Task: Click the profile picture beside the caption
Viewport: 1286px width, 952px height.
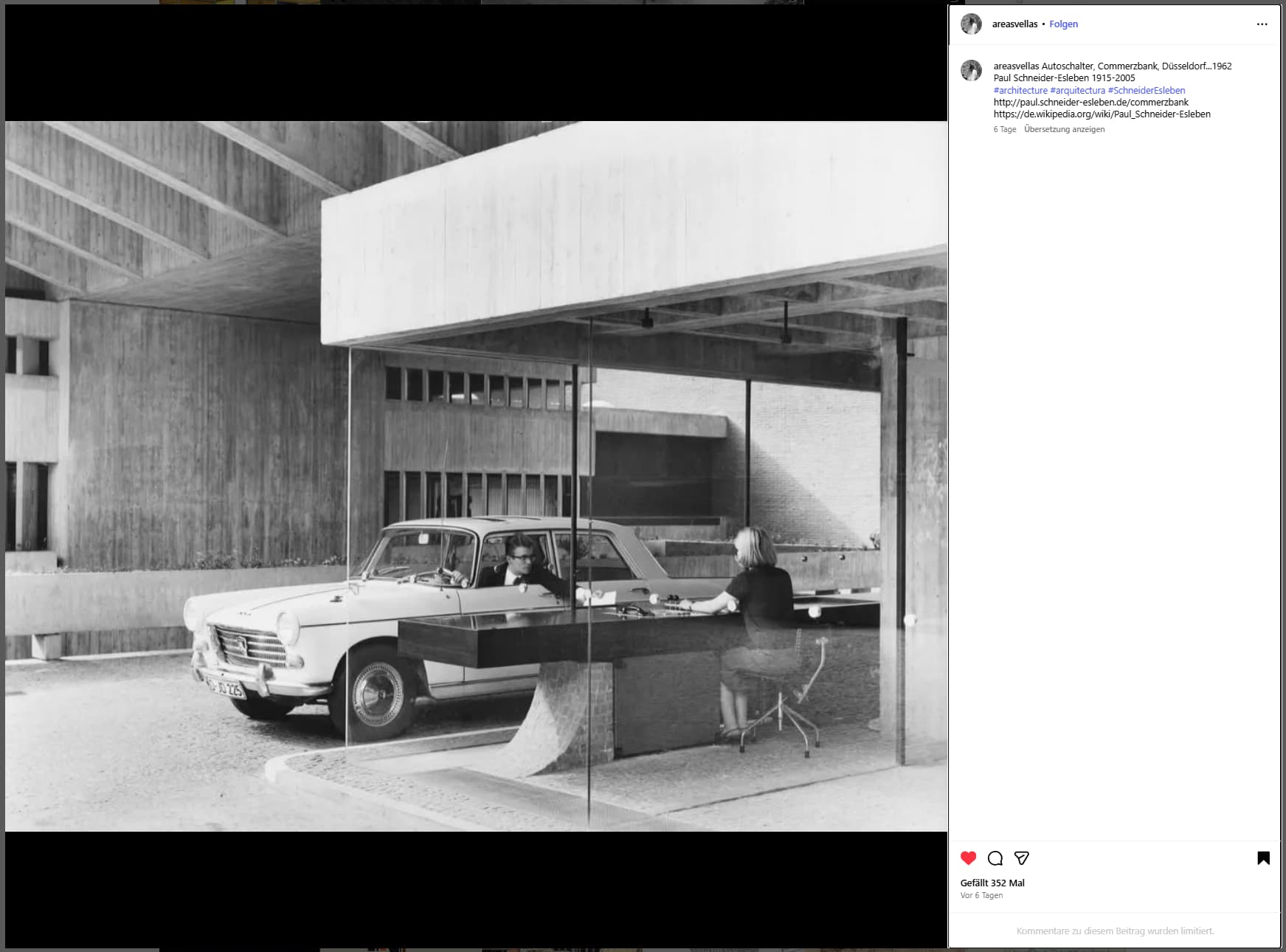Action: coord(971,71)
